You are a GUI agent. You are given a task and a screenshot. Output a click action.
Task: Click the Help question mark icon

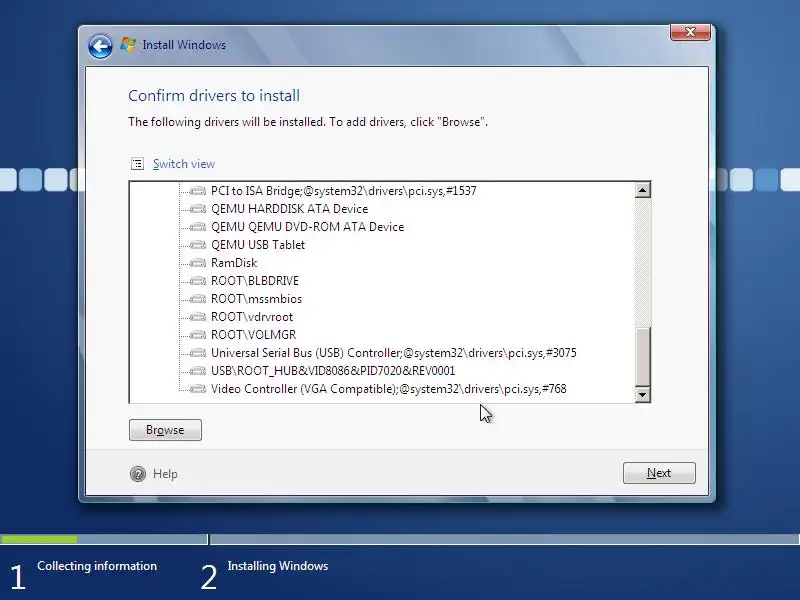point(138,474)
